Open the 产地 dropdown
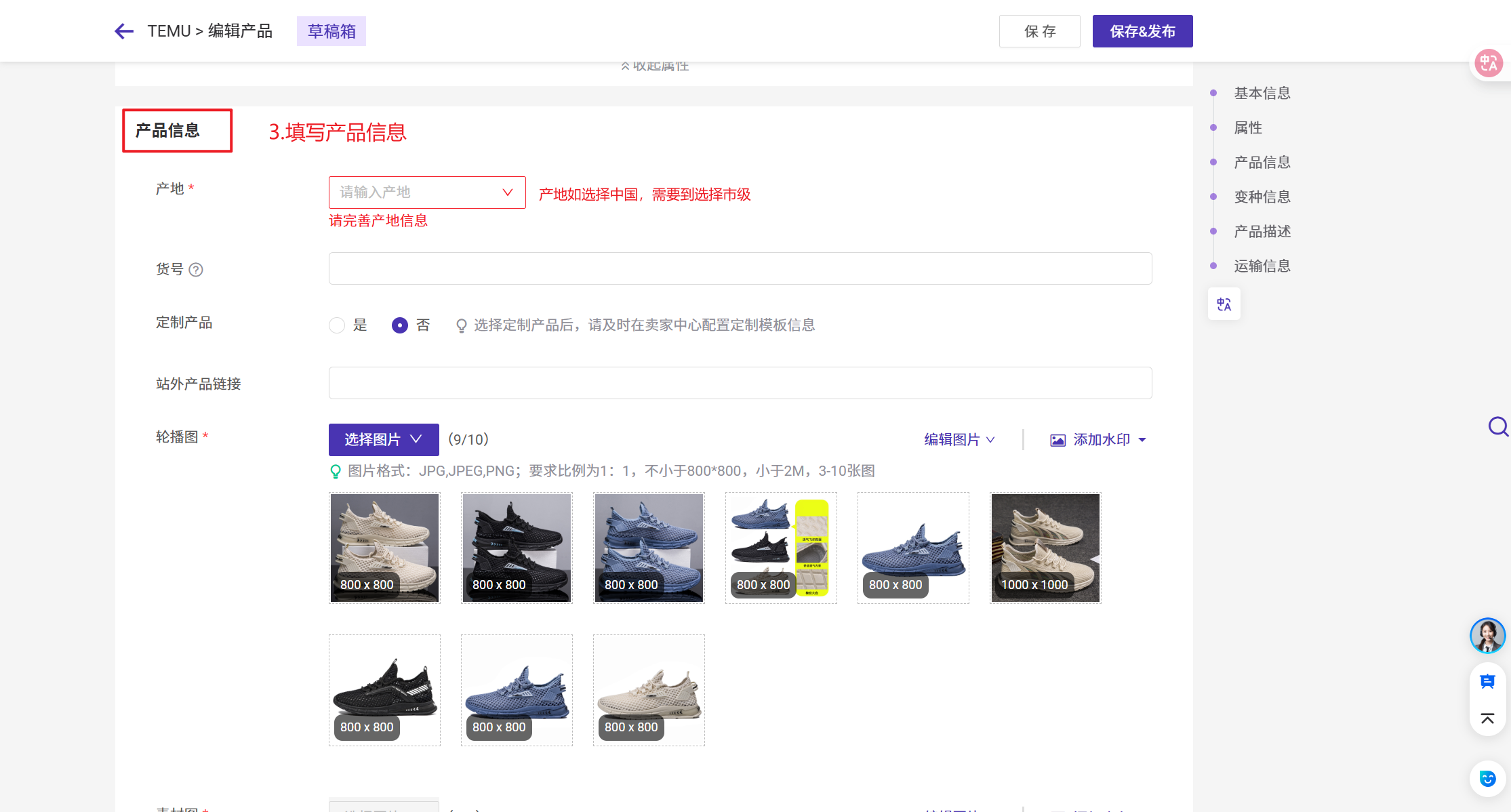1511x812 pixels. click(427, 192)
